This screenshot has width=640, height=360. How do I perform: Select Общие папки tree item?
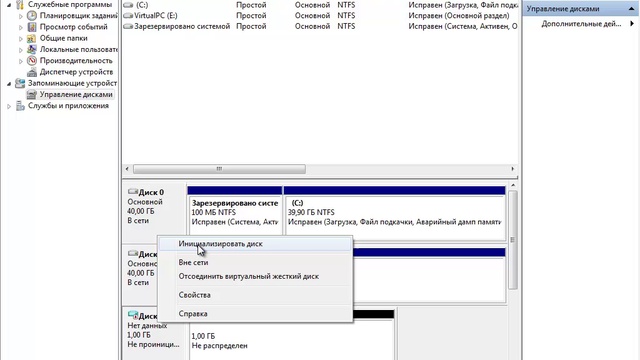[x=63, y=38]
